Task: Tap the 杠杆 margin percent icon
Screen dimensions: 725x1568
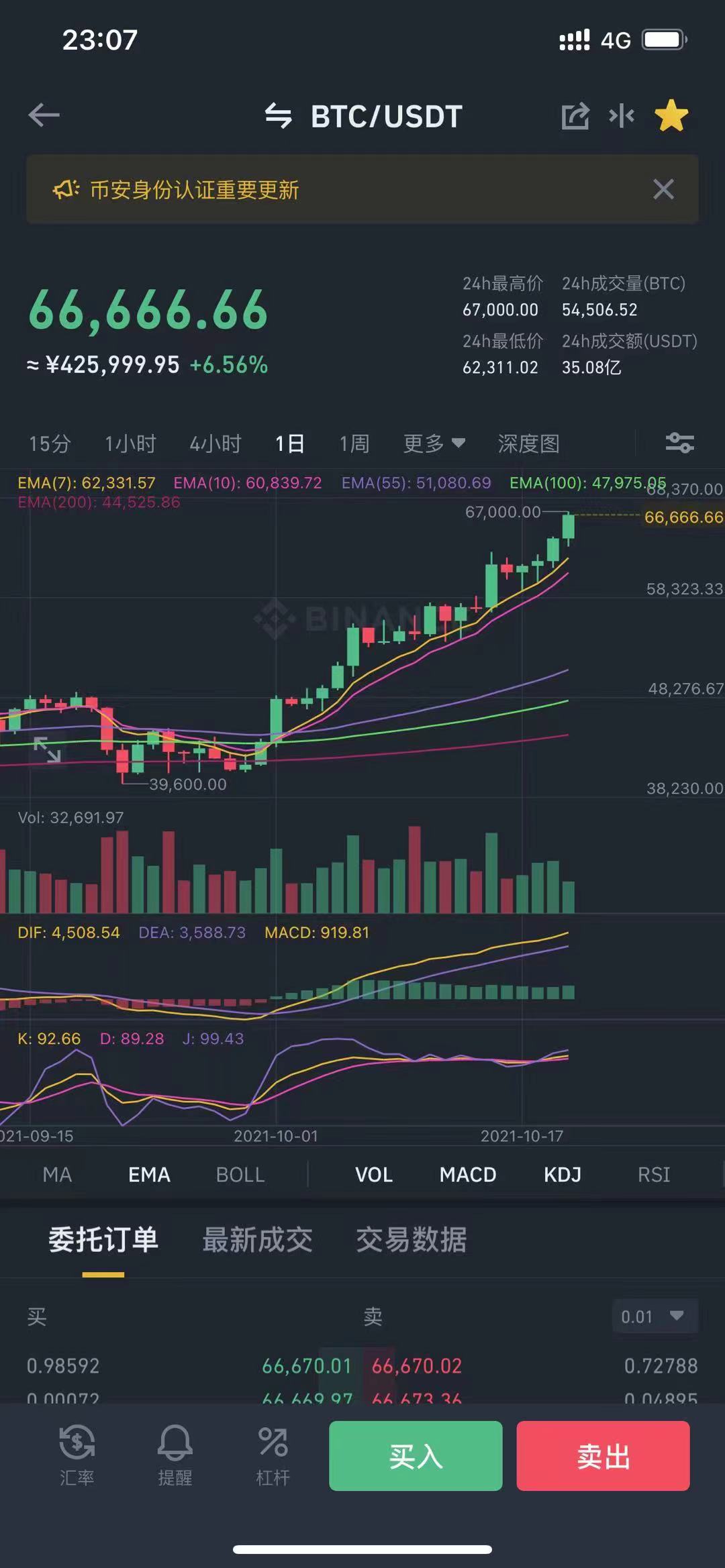Action: tap(273, 1455)
